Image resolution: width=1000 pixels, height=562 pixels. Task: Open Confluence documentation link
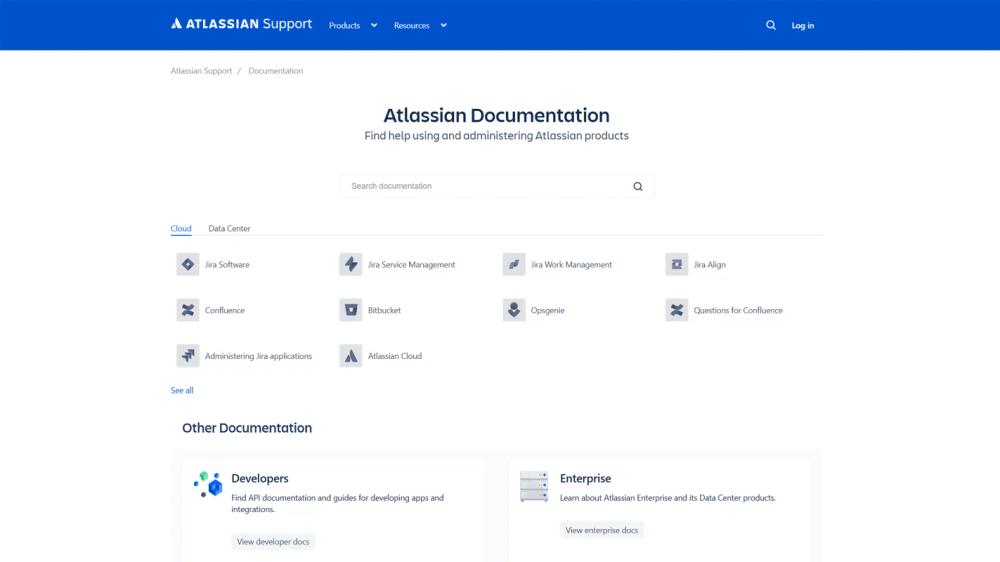tap(224, 311)
